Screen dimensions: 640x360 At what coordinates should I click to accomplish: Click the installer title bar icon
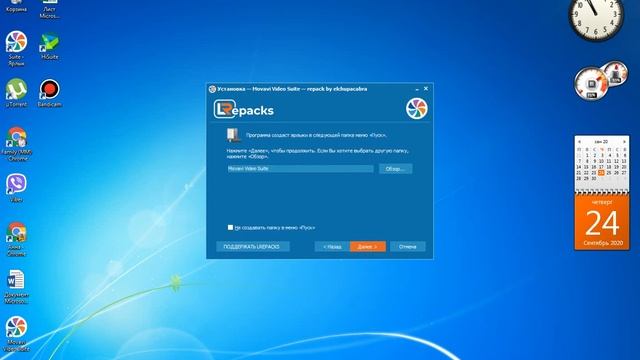pos(212,89)
